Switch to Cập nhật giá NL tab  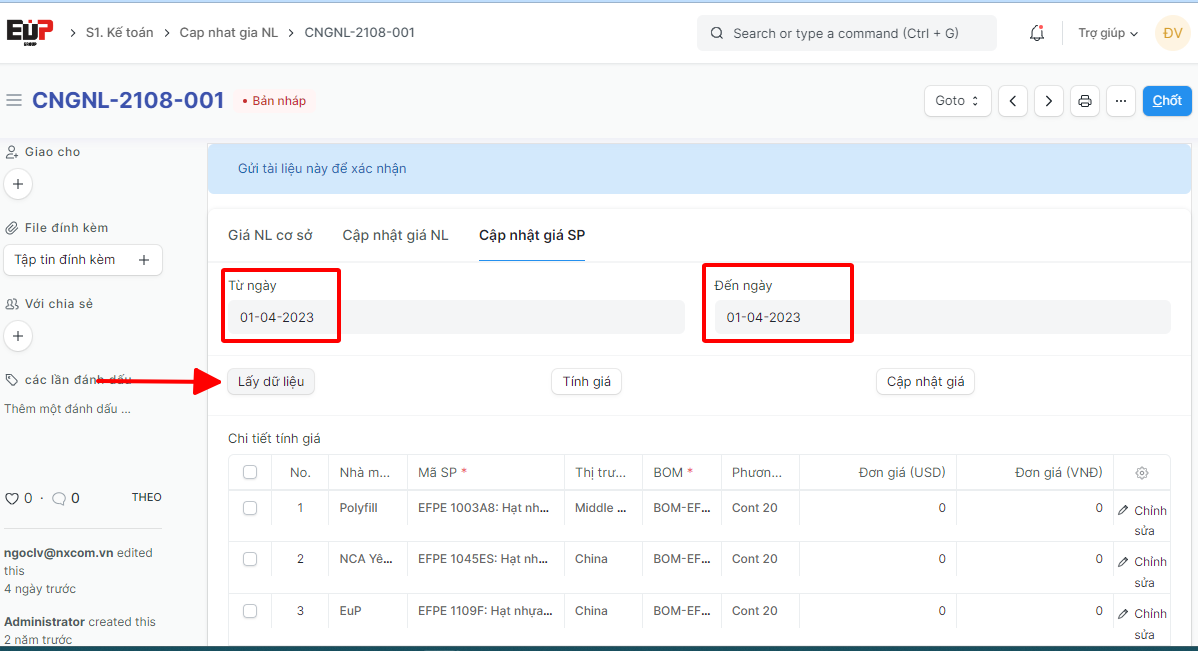(395, 236)
